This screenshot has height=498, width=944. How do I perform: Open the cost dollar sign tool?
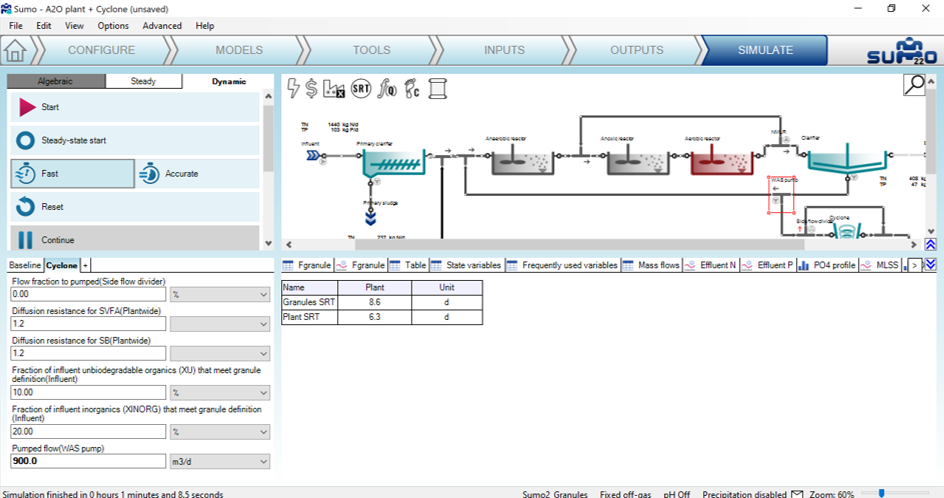(x=312, y=89)
